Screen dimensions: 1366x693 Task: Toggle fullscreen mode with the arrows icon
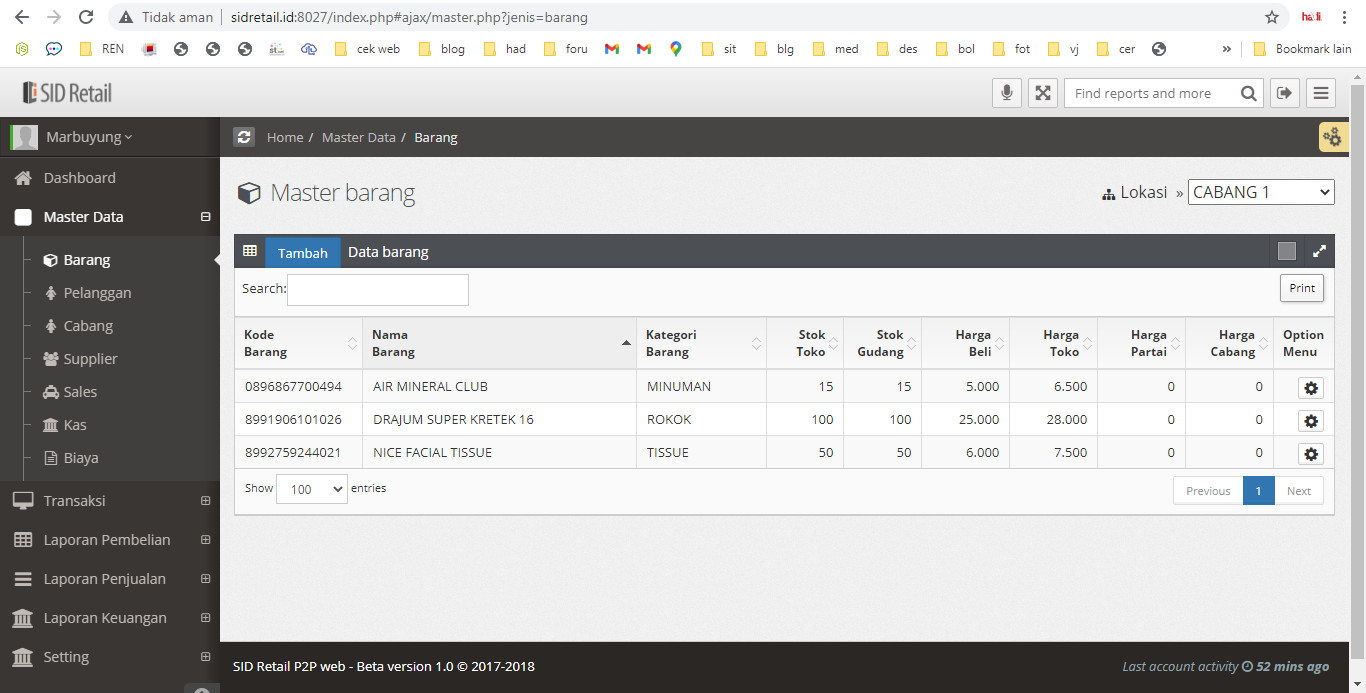(1043, 93)
